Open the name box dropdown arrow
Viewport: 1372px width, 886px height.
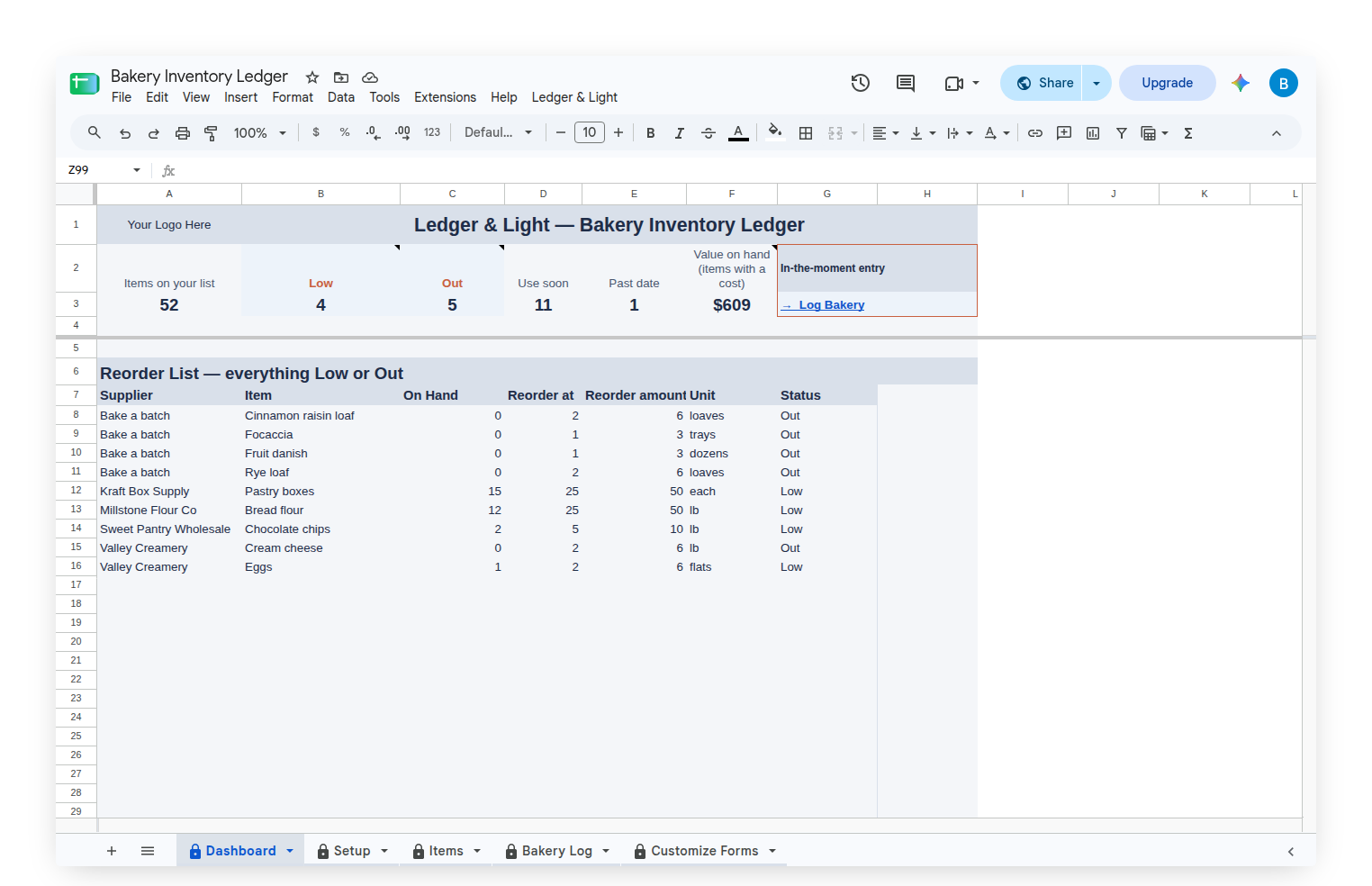[137, 170]
